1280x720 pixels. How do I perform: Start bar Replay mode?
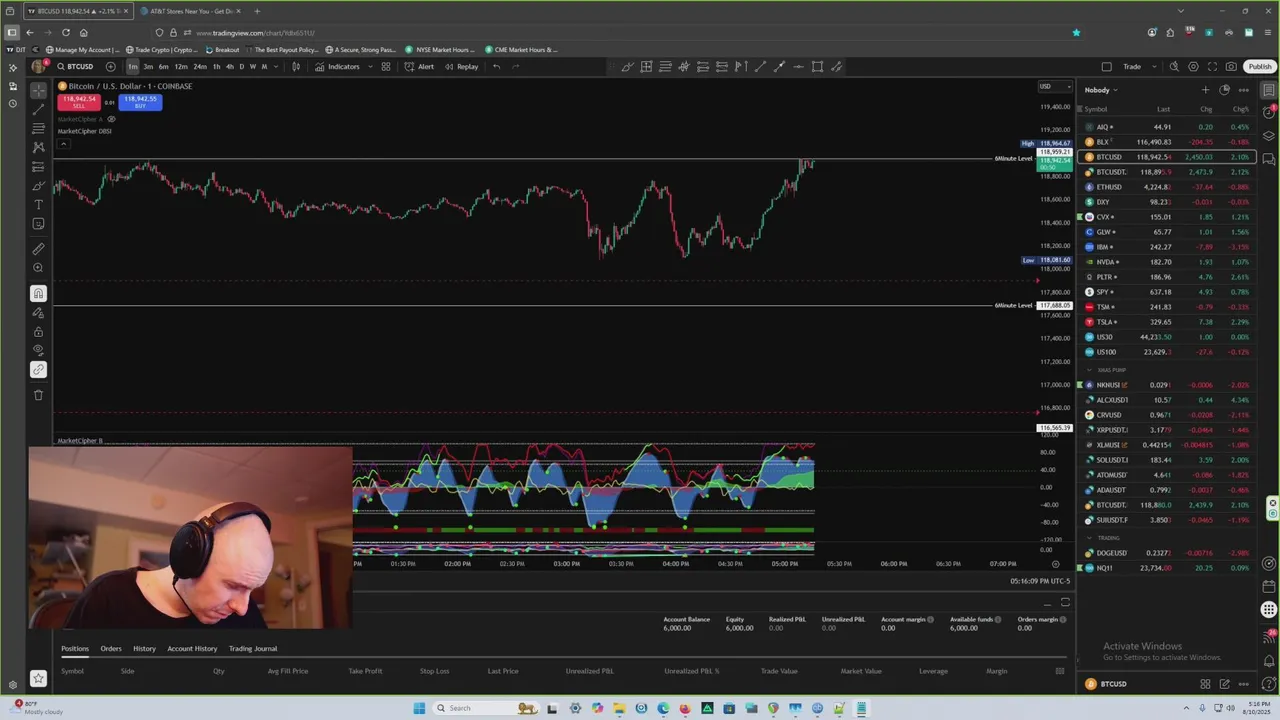461,67
